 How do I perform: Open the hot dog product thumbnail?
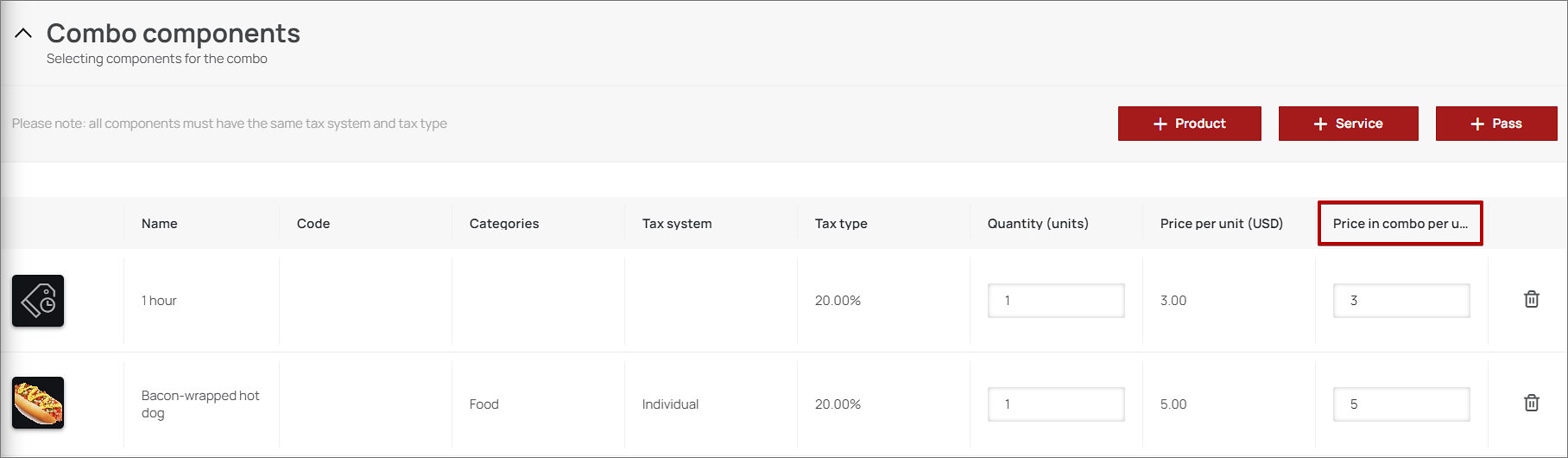tap(38, 403)
